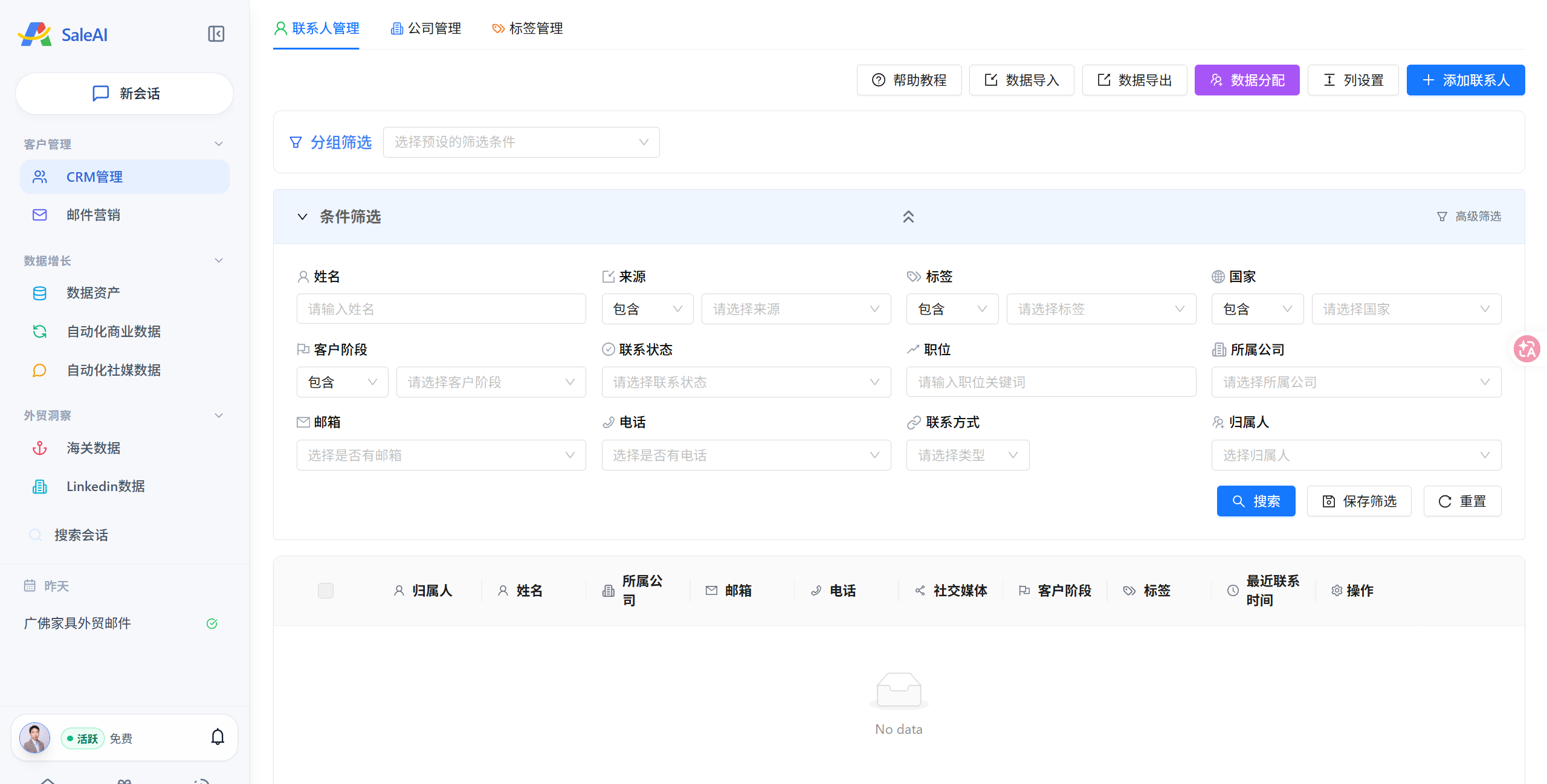
Task: Open the 分组筛选 preset dropdown
Action: pyautogui.click(x=521, y=142)
